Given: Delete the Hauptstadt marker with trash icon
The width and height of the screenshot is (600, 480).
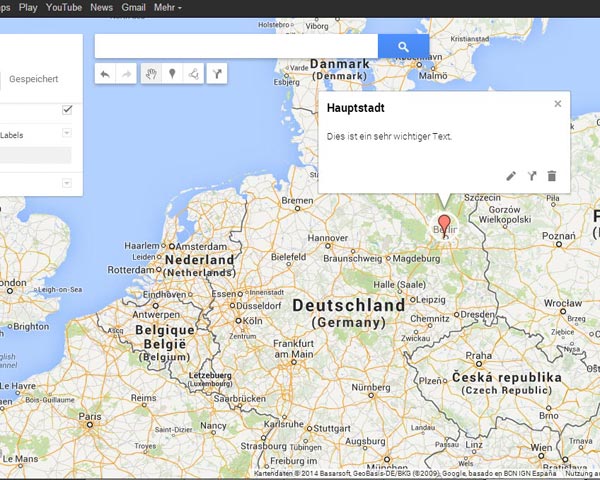Looking at the screenshot, I should [x=551, y=176].
